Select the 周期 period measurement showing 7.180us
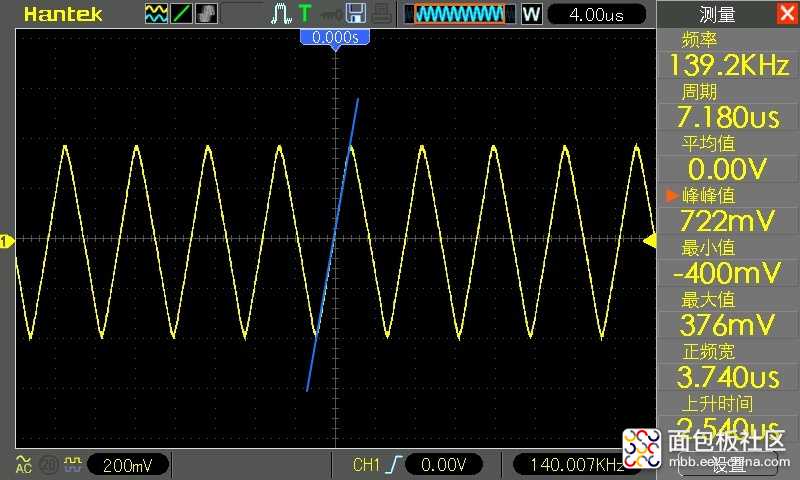Screen dimensions: 800x480 727,106
